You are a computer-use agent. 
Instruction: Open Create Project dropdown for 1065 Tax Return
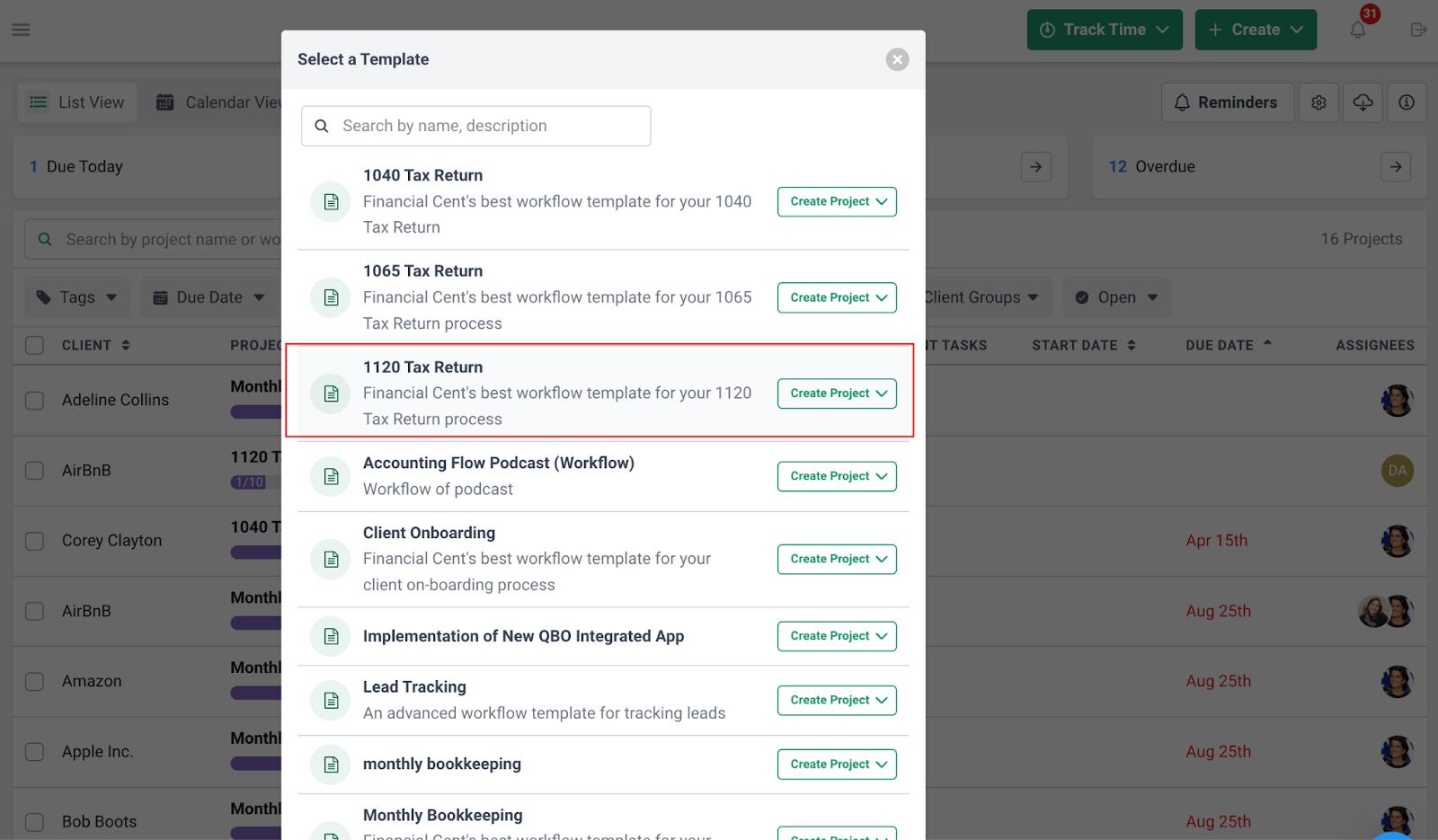(837, 297)
